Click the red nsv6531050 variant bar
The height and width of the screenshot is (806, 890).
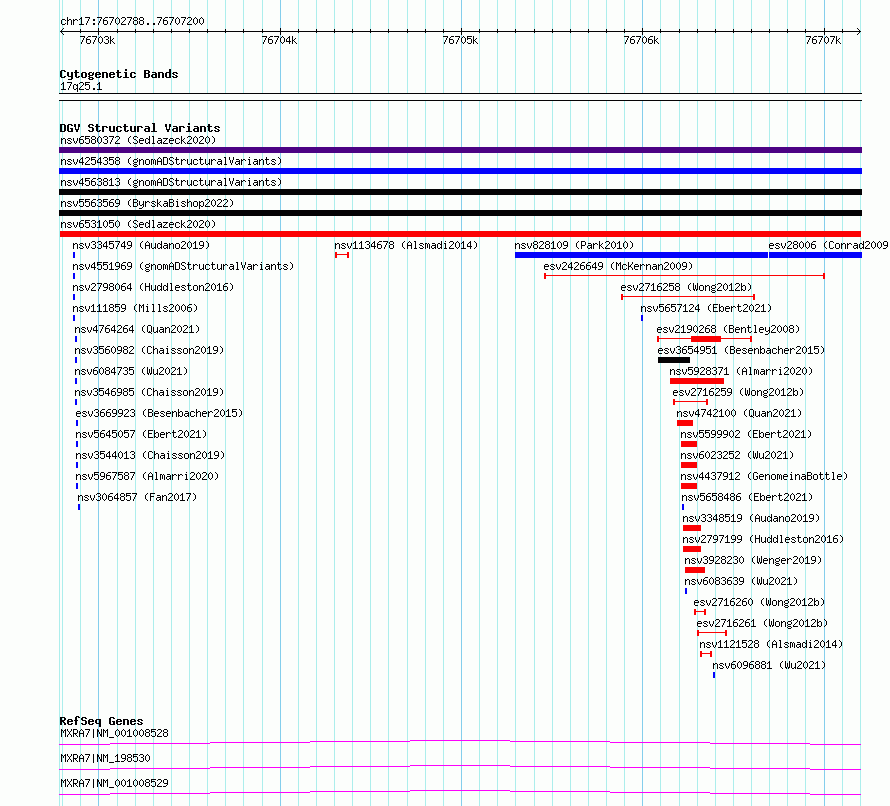pyautogui.click(x=460, y=234)
